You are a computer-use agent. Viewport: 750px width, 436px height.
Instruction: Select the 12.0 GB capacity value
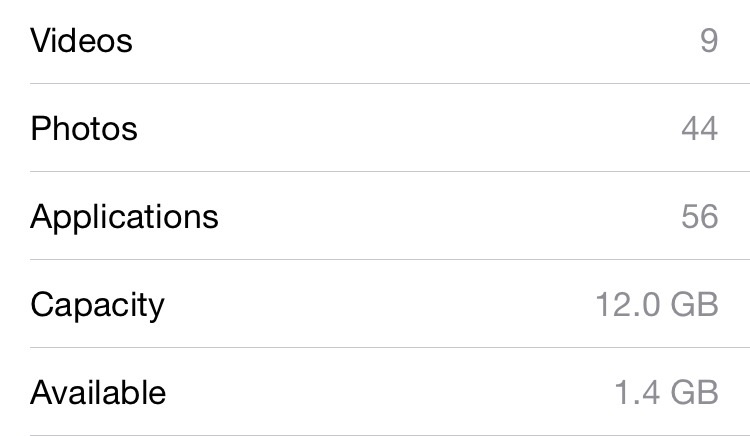[657, 305]
